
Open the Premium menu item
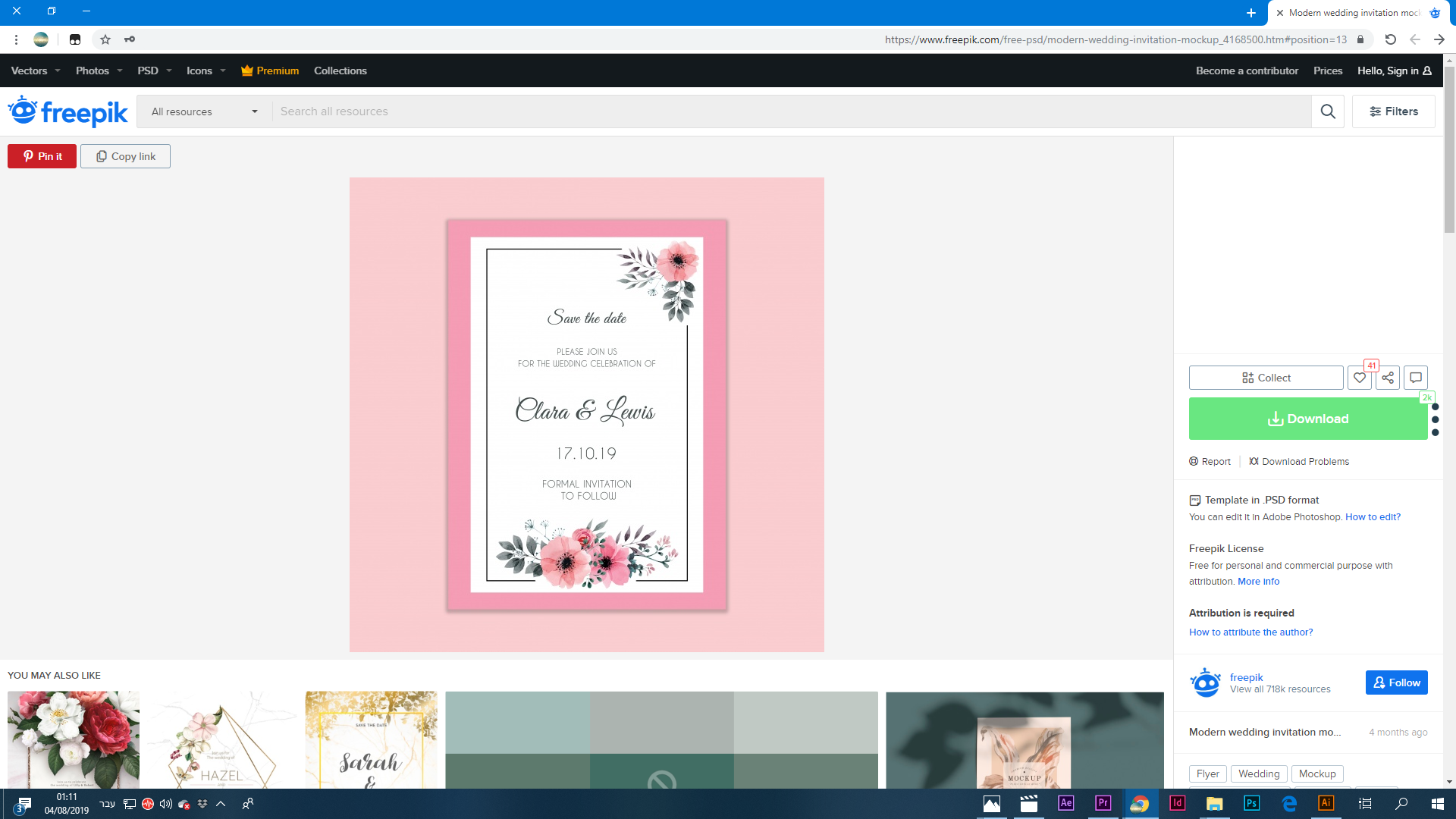(270, 71)
